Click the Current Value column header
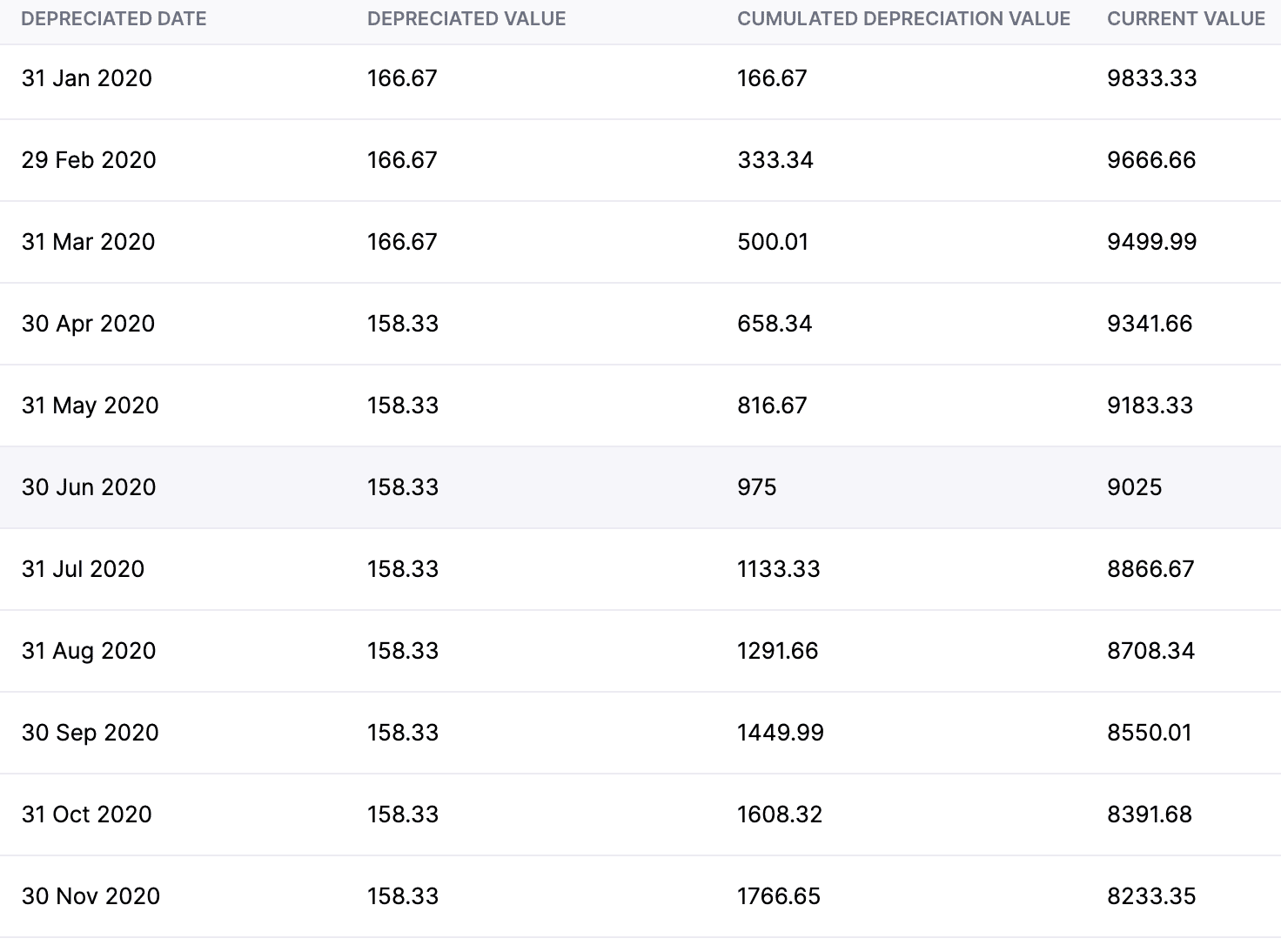The width and height of the screenshot is (1281, 952). tap(1185, 19)
